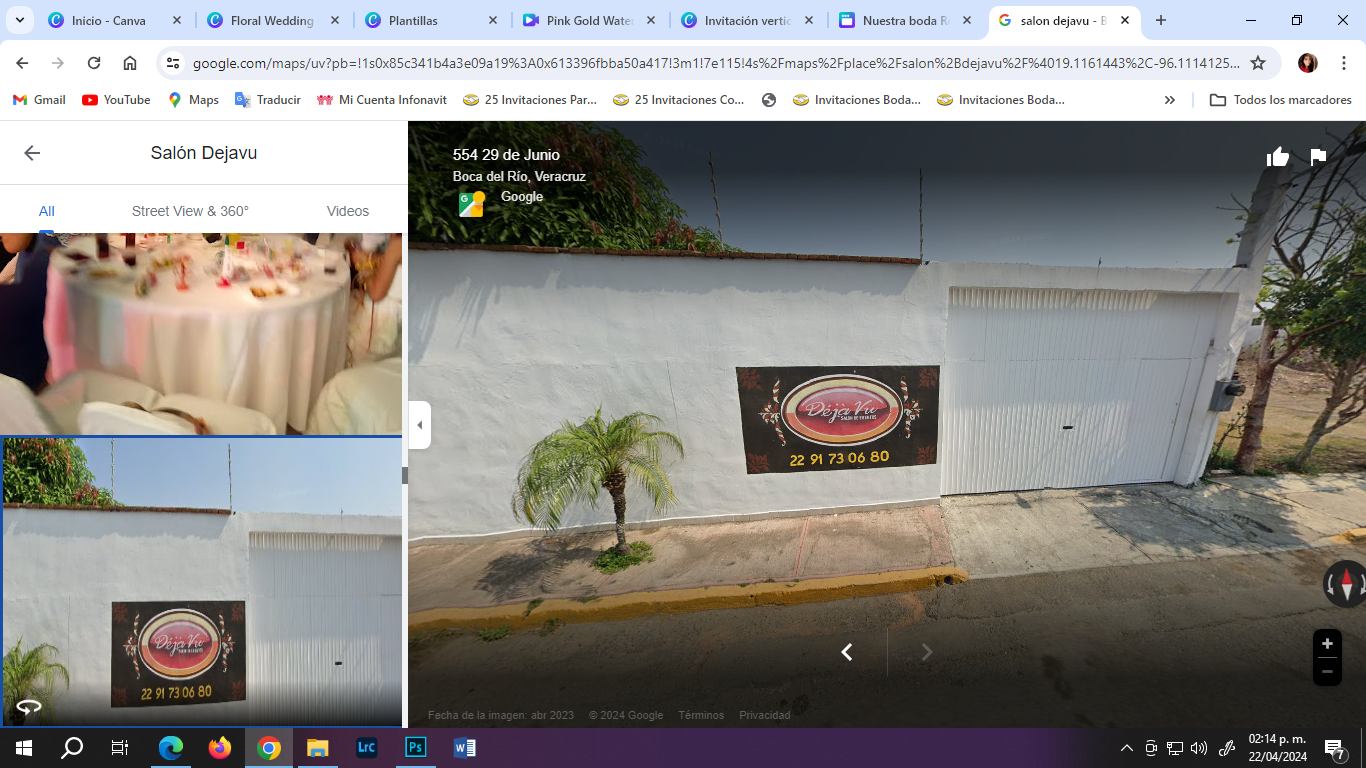
Task: Click the thumbs-up like icon on photo
Action: tap(1277, 157)
